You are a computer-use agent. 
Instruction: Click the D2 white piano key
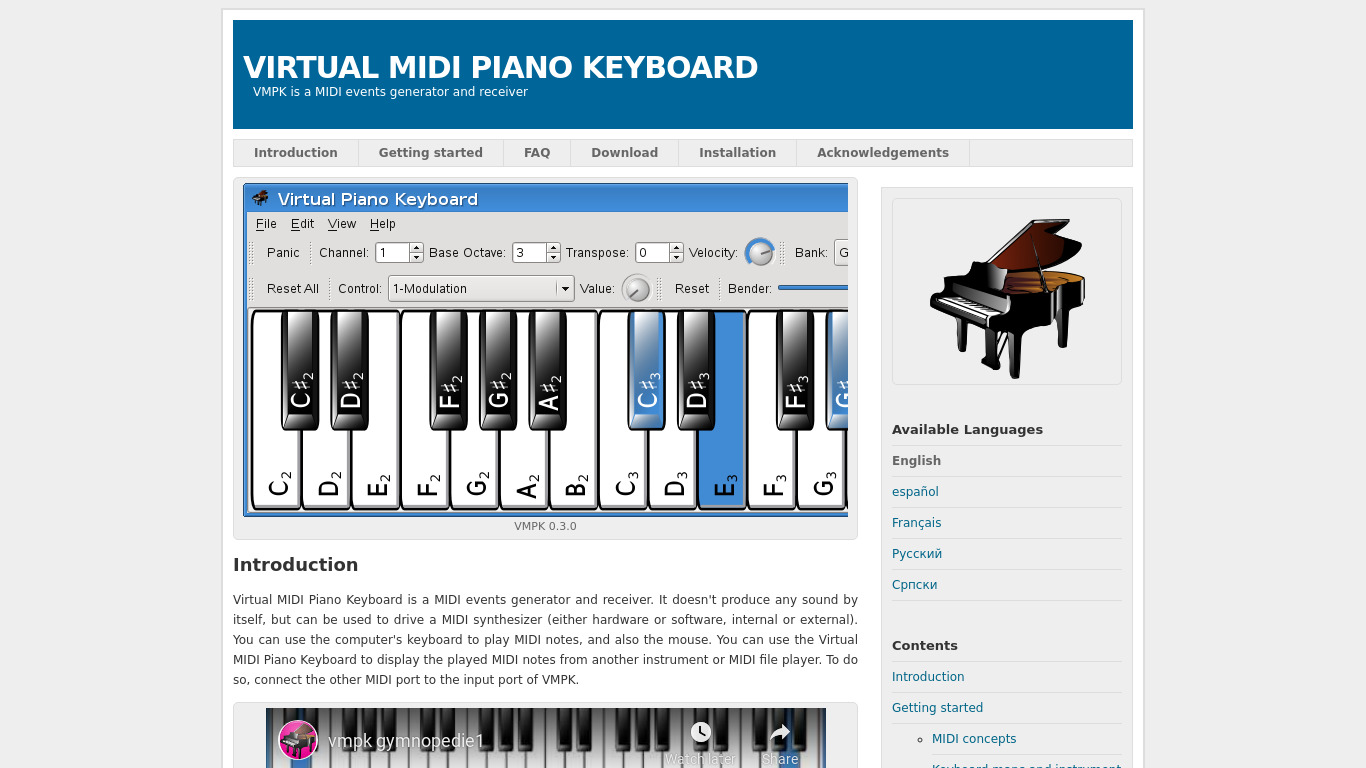point(326,470)
